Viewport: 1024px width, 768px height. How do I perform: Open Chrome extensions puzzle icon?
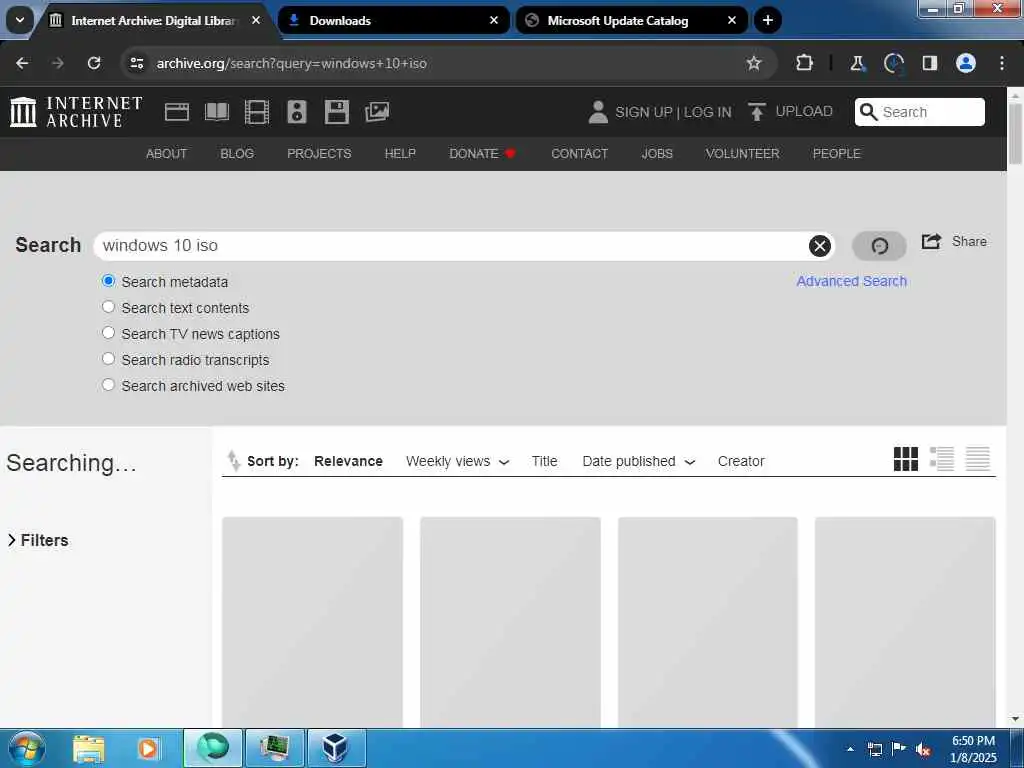(x=804, y=63)
